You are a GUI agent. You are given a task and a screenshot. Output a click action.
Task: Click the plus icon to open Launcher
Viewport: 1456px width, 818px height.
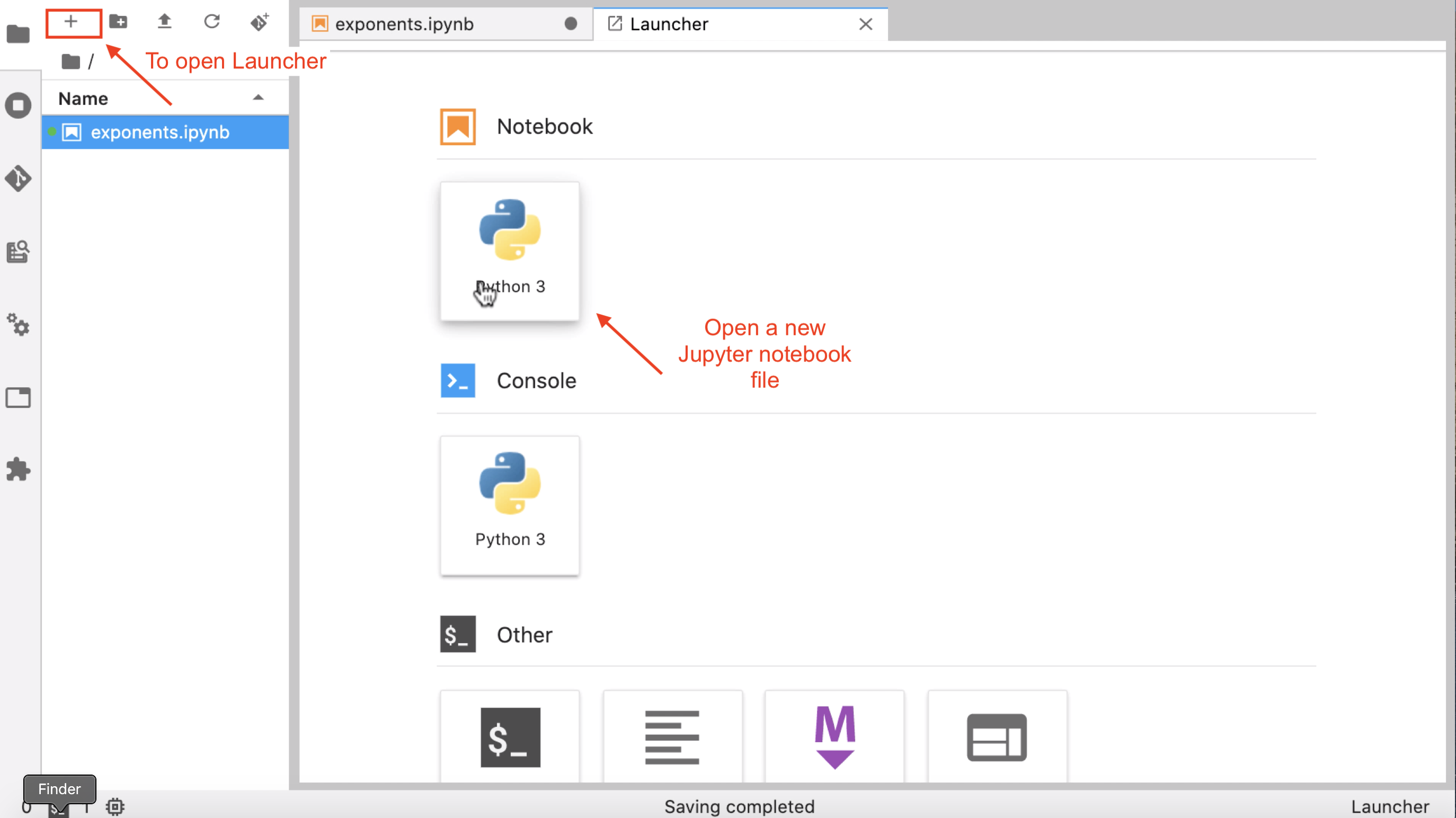click(71, 23)
